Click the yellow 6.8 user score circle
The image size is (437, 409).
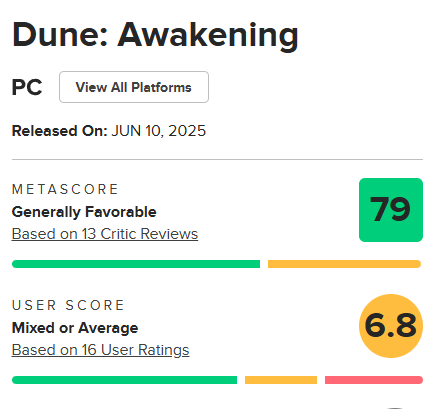click(391, 326)
